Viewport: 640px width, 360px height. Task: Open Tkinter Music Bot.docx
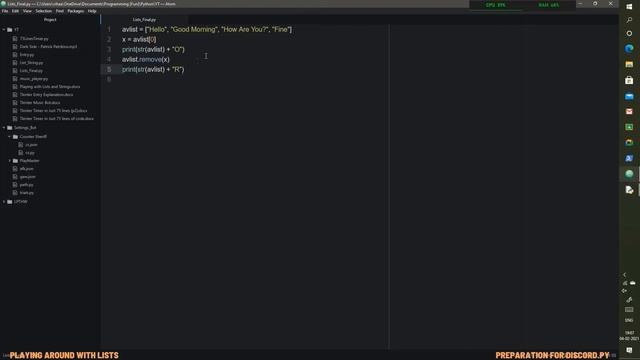click(x=40, y=103)
